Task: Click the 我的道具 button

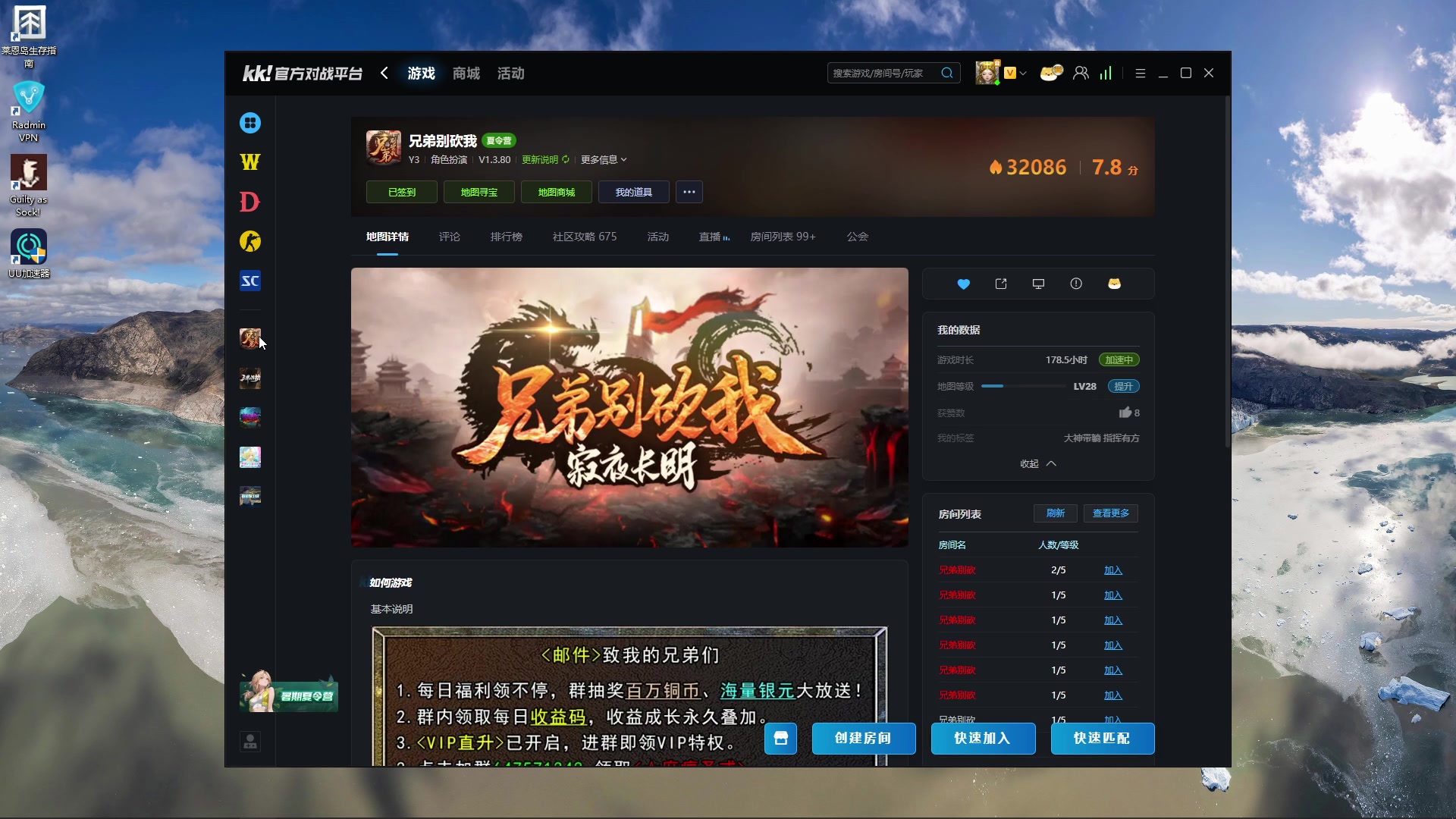Action: 634,192
